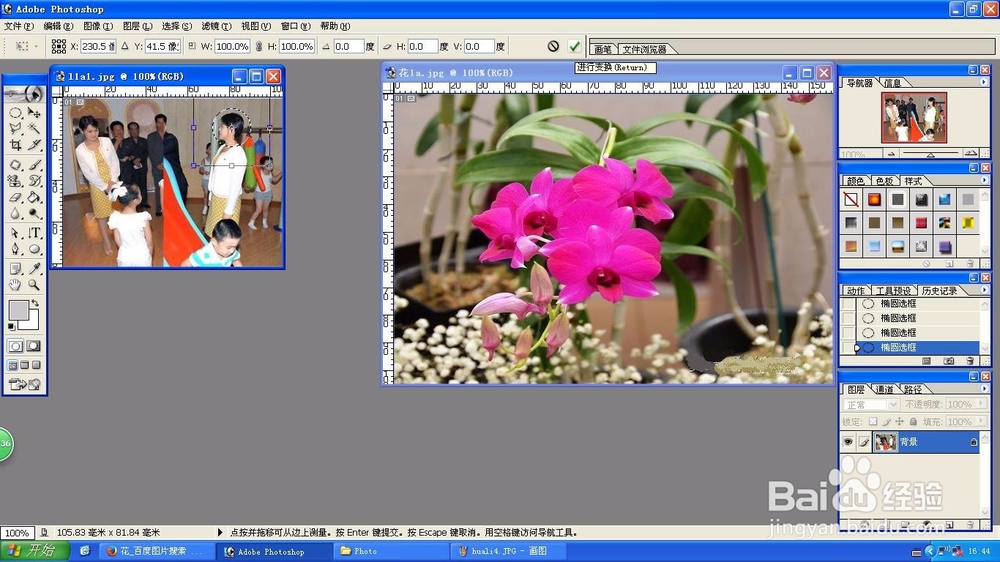Screen dimensions: 1000x562
Task: Commit transform with the checkmark icon
Action: tap(575, 46)
